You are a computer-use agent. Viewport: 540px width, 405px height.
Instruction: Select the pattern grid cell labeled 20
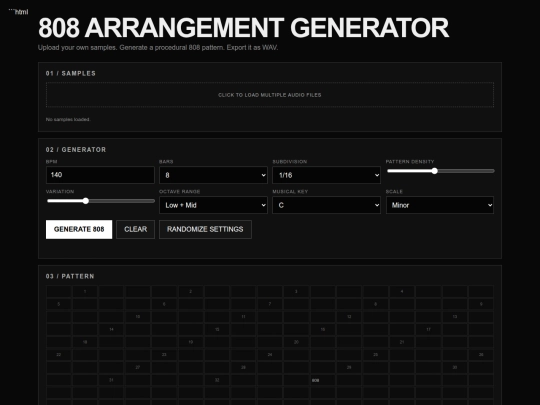point(296,342)
